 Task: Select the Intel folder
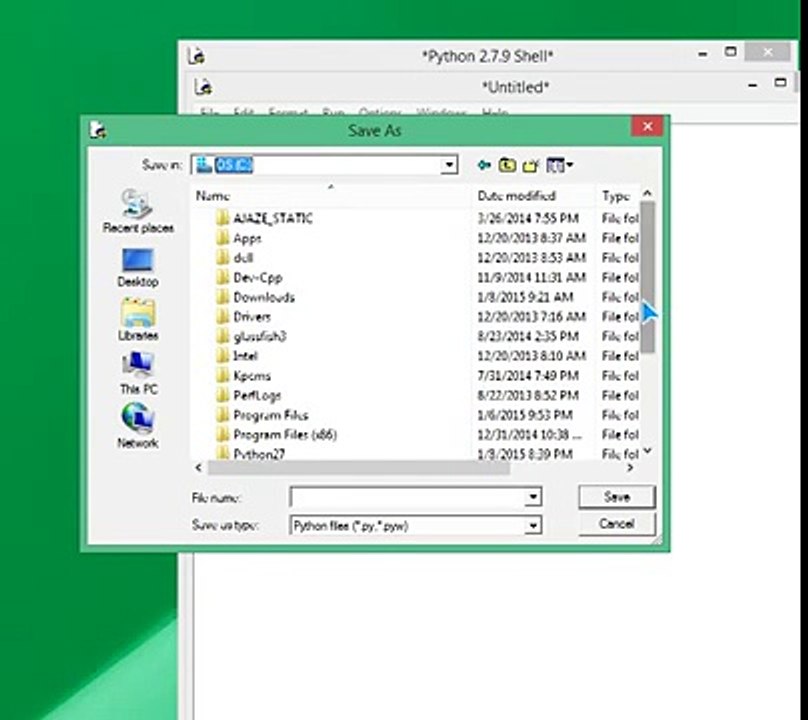[x=245, y=356]
